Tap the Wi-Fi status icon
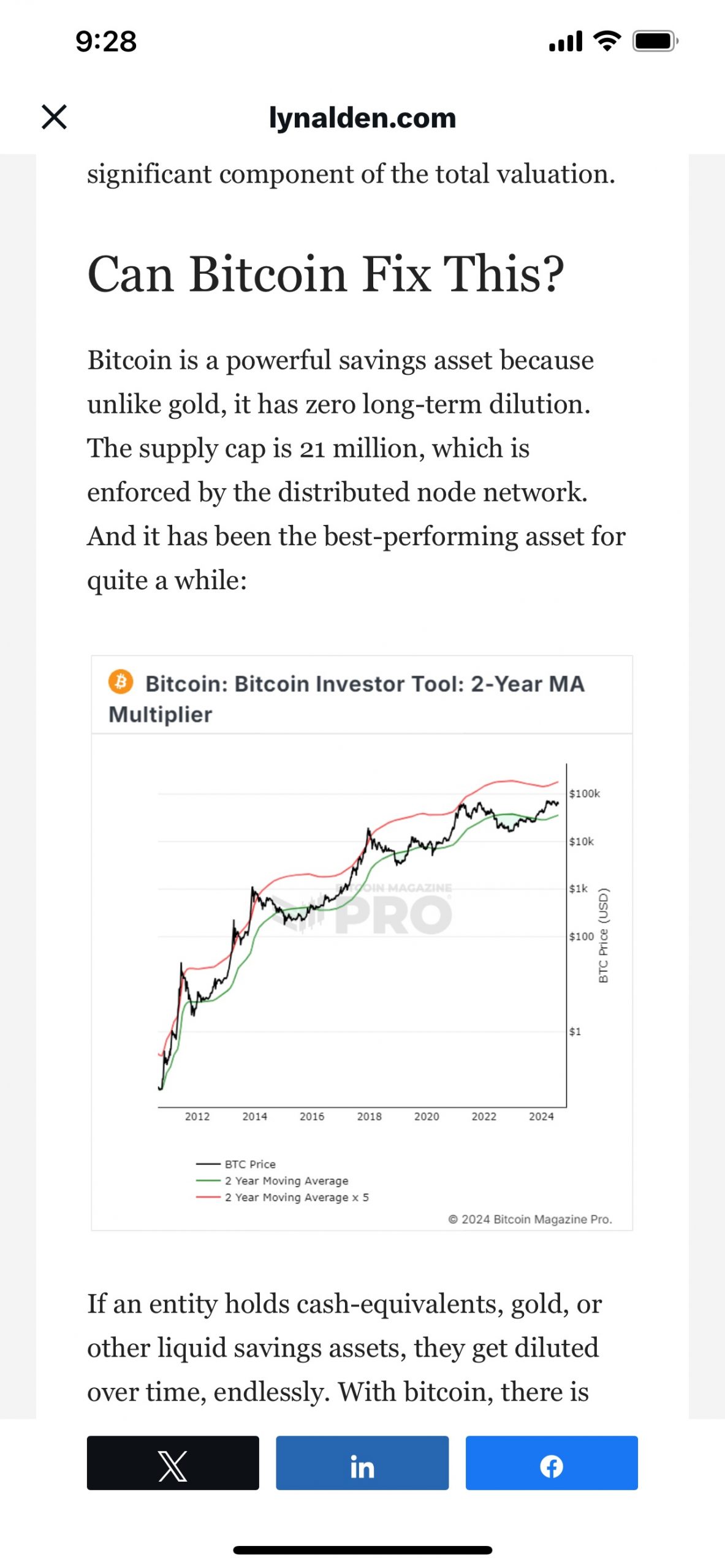The width and height of the screenshot is (725, 1568). [607, 41]
